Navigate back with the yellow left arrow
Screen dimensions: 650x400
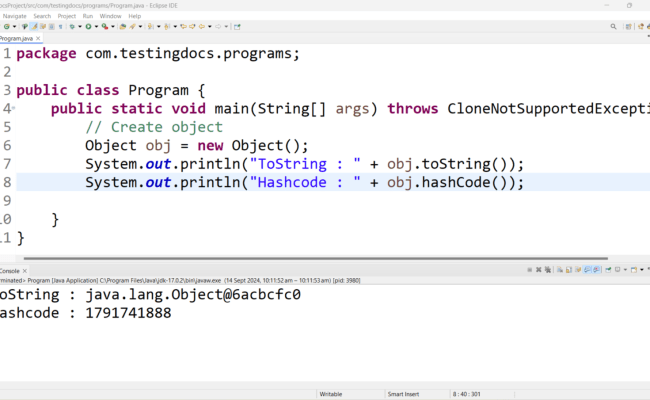coord(201,27)
